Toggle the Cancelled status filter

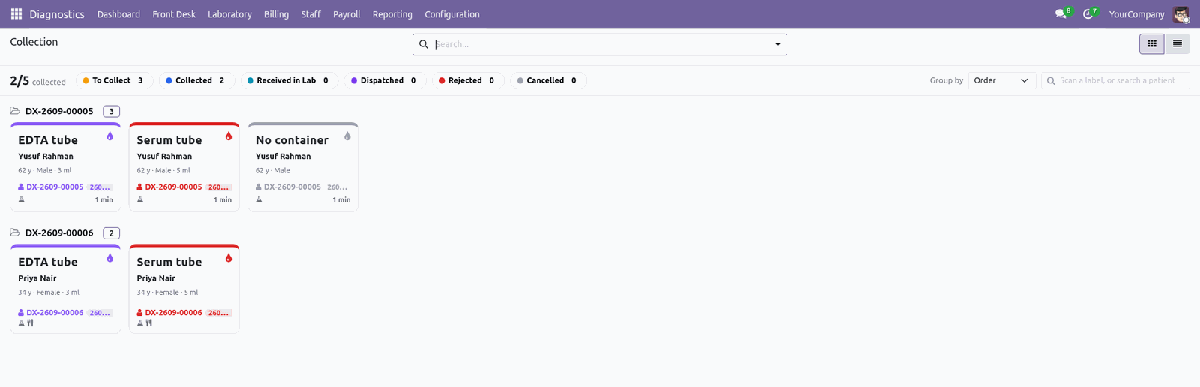click(548, 80)
